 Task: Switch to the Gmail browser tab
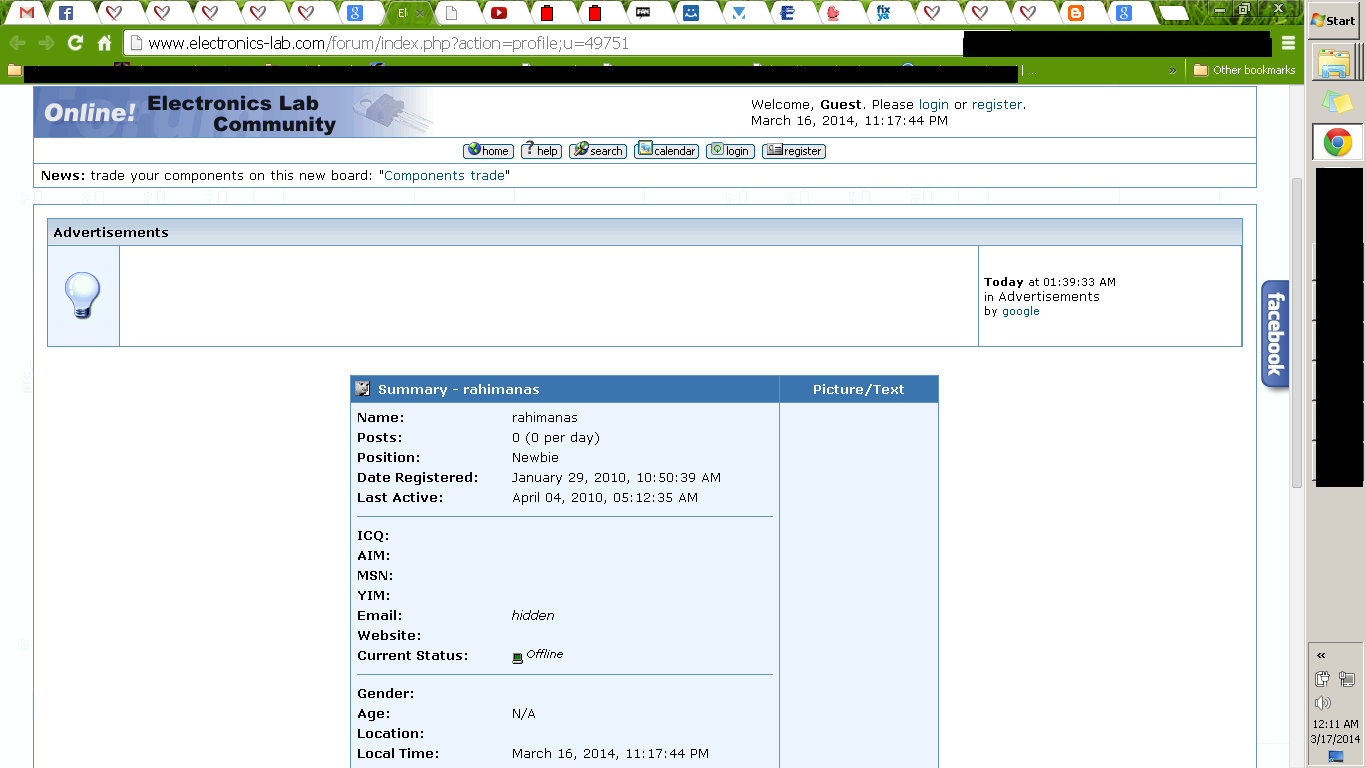[27, 13]
